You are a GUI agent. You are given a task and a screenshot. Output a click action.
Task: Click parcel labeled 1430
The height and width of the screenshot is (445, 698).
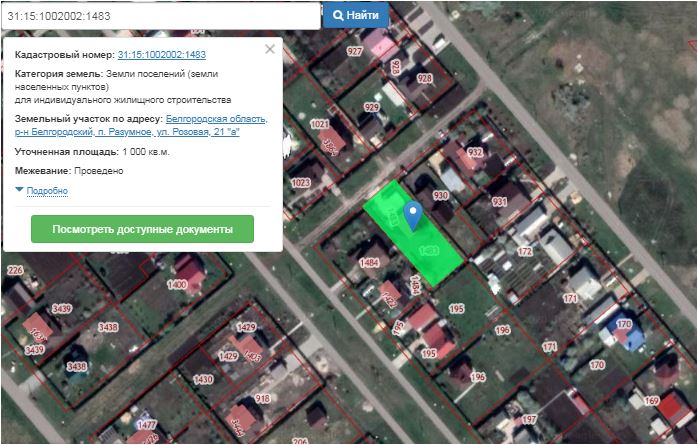click(203, 380)
